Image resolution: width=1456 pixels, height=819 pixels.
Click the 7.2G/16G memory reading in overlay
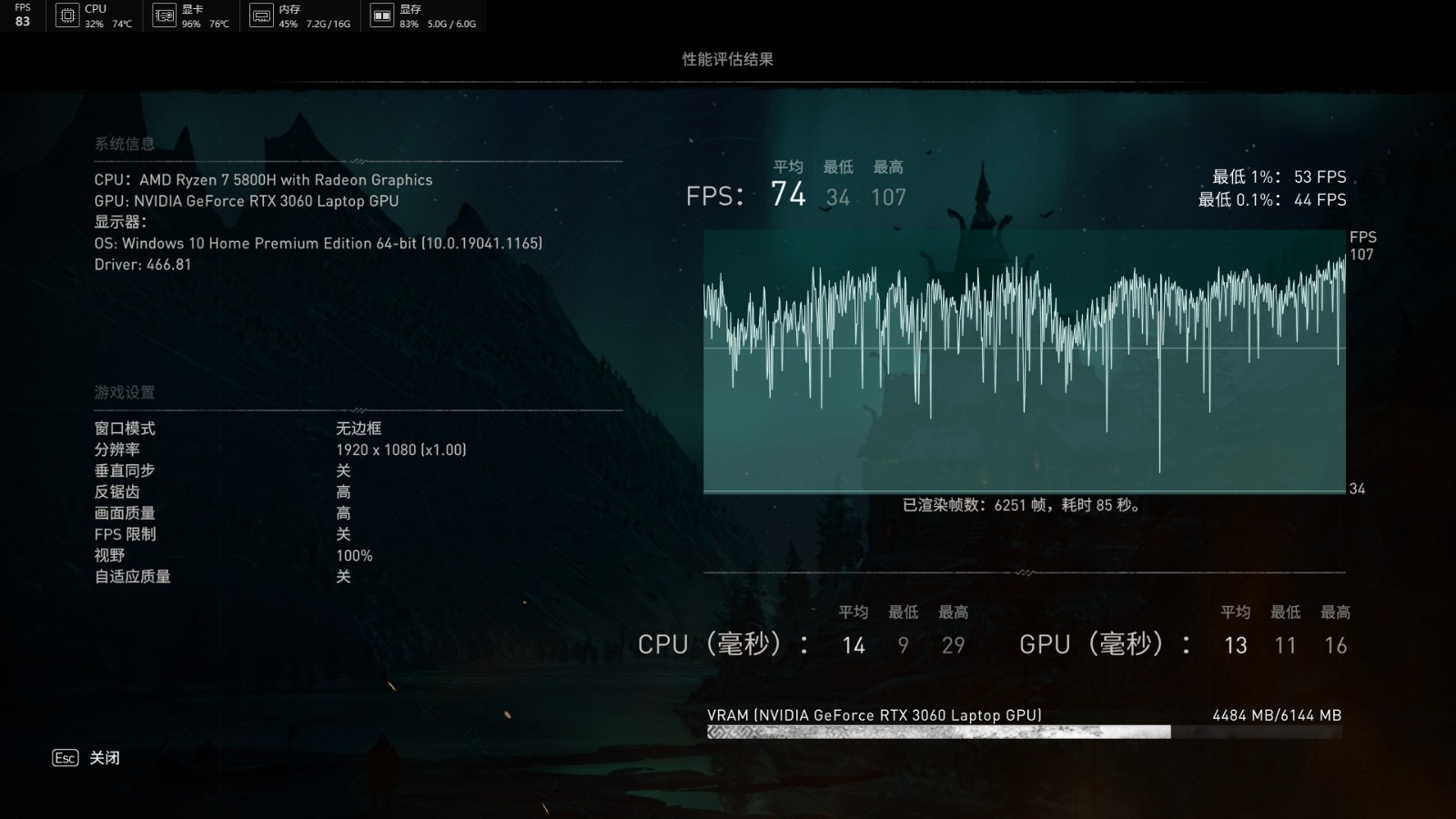[328, 24]
